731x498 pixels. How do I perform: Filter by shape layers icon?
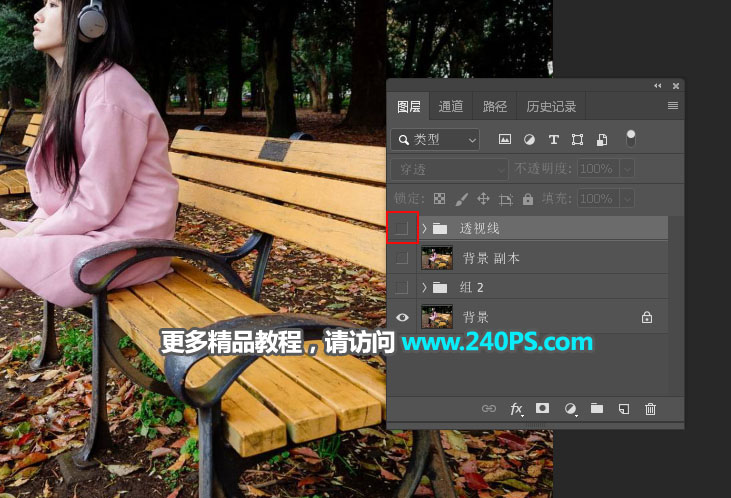point(577,139)
